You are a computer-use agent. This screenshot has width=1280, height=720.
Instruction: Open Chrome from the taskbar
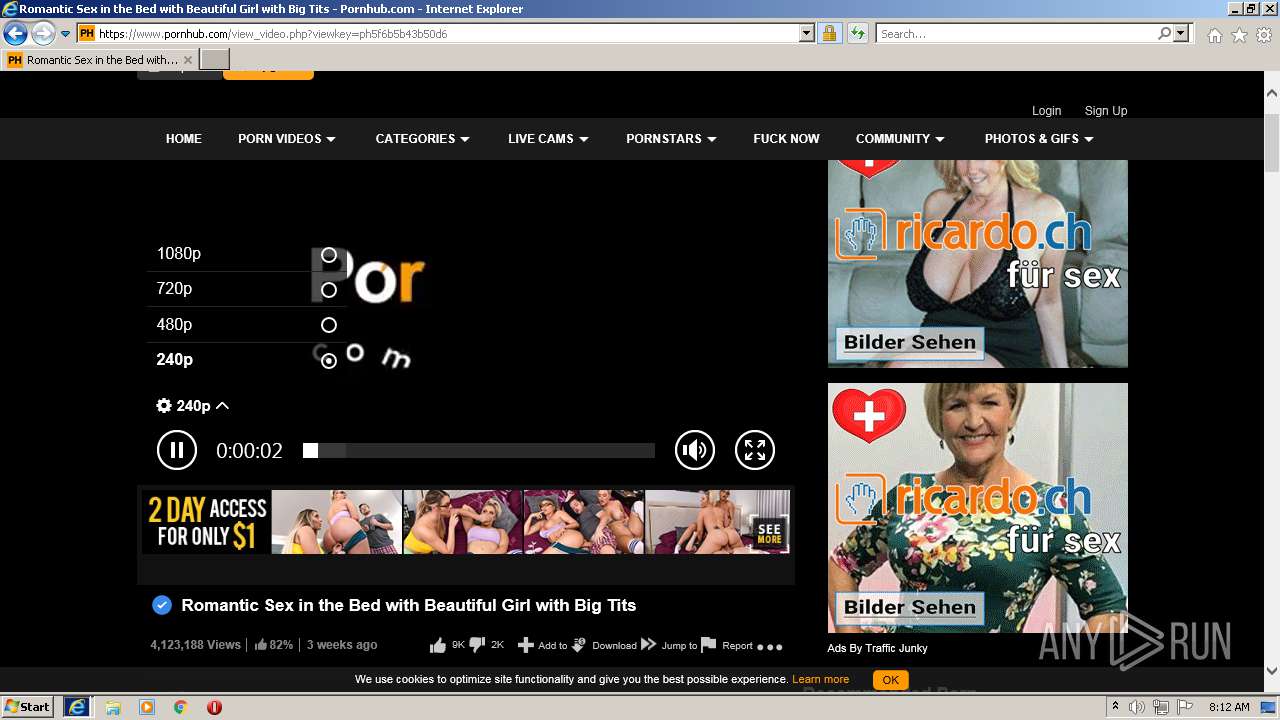tap(181, 707)
